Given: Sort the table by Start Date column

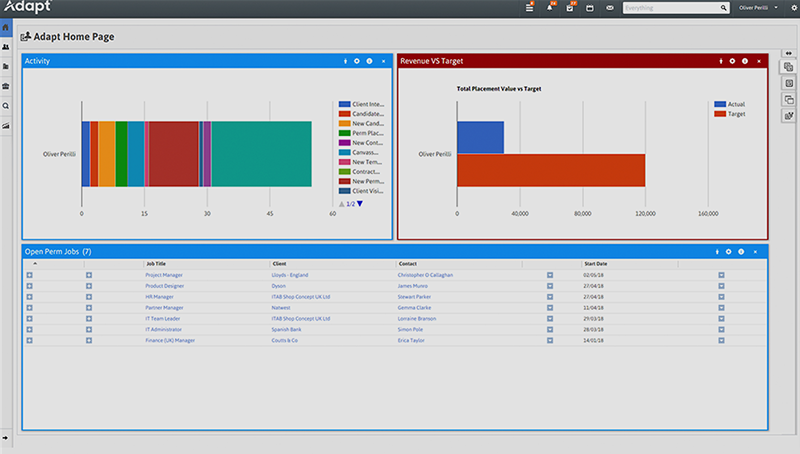Looking at the screenshot, I should click(x=595, y=264).
